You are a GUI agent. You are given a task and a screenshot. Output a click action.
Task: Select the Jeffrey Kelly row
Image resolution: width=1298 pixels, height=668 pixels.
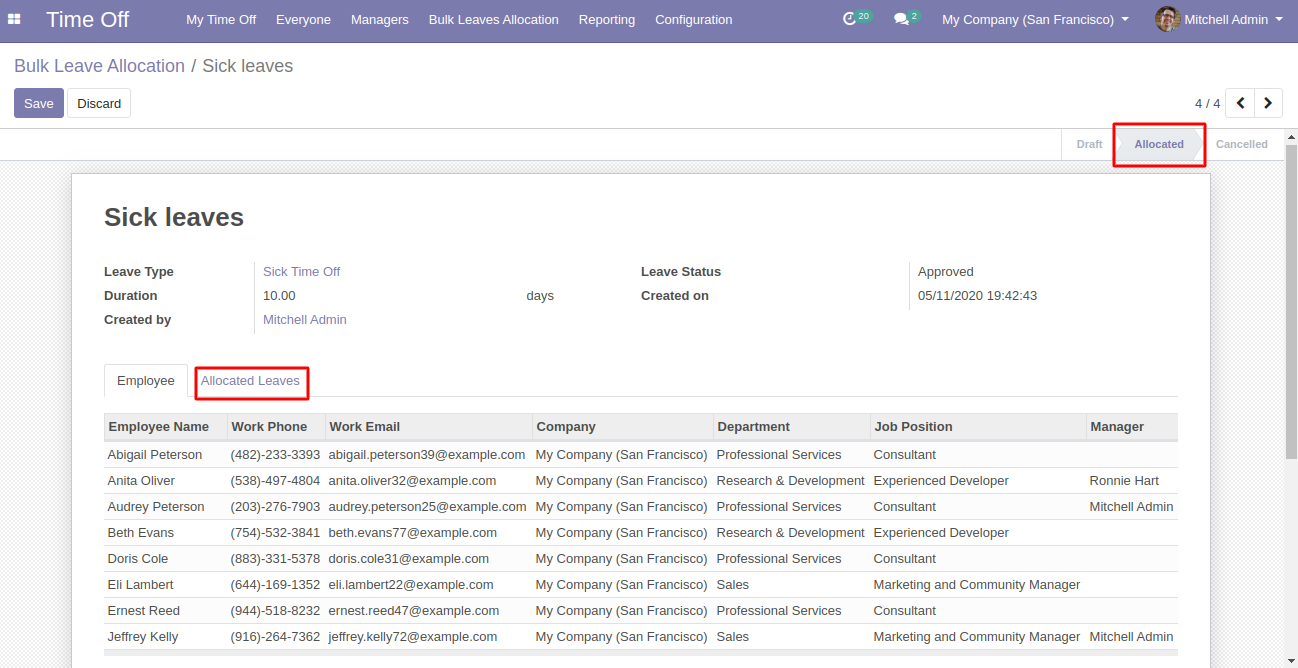pos(640,637)
